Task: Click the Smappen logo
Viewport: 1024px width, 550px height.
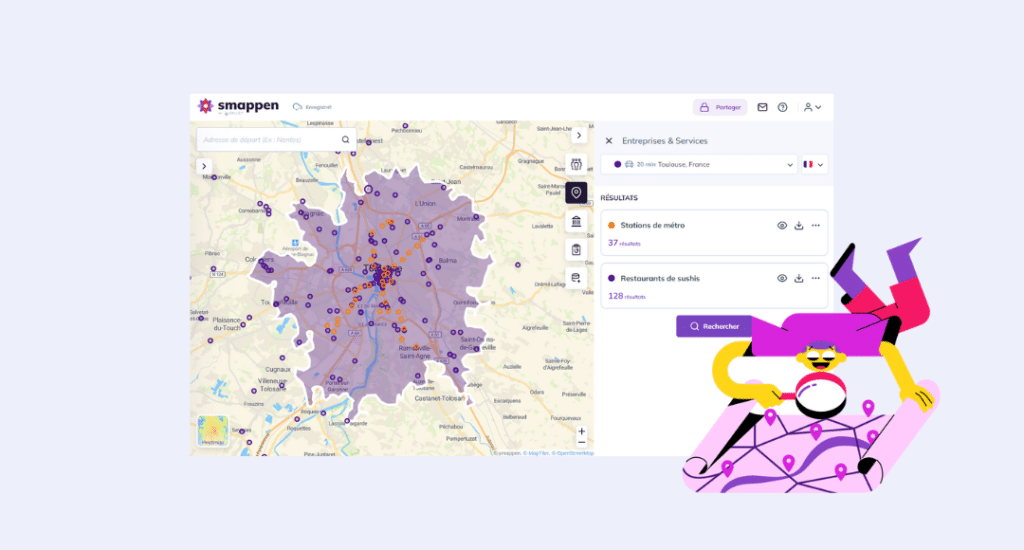Action: [238, 106]
